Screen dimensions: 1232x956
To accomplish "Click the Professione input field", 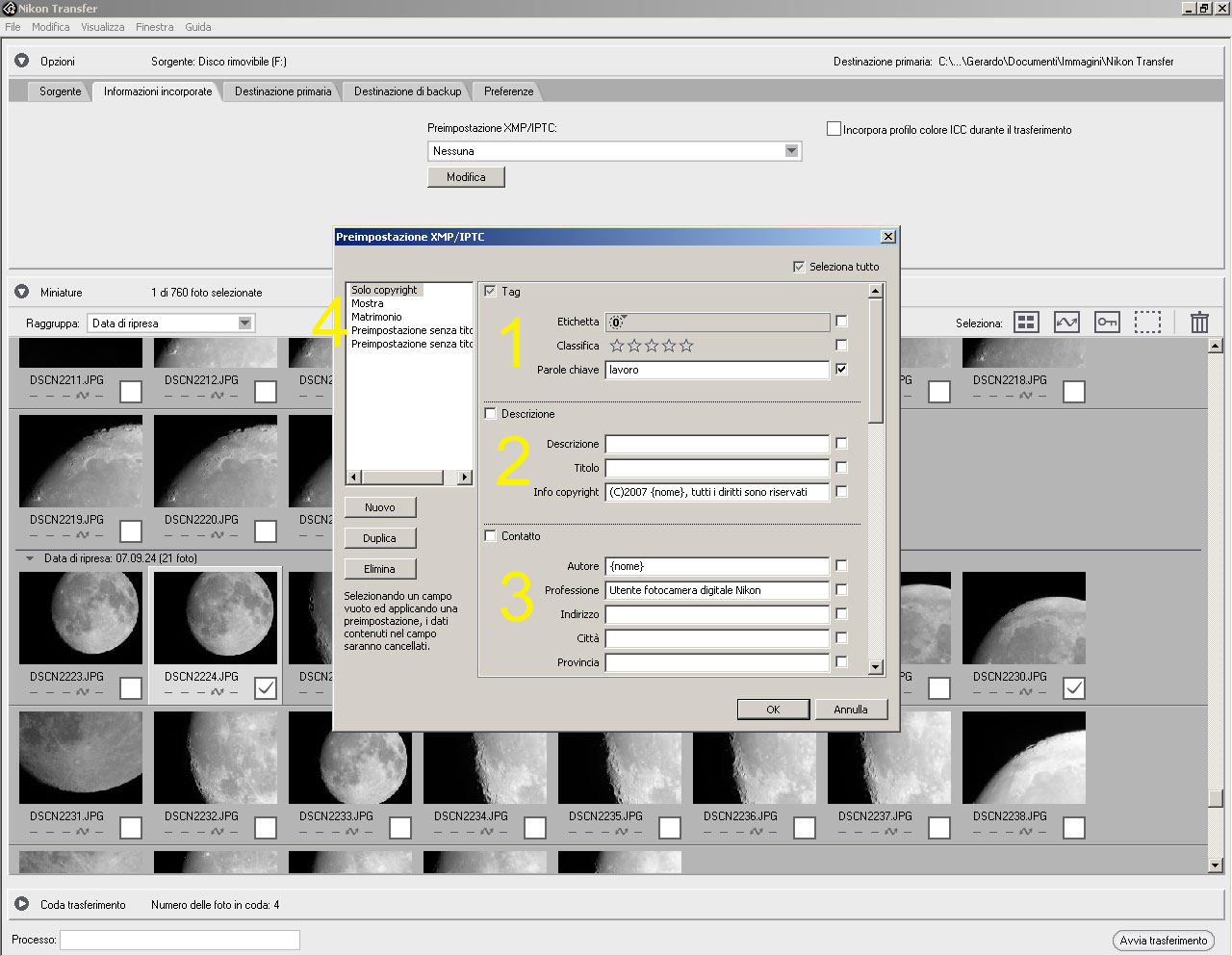I will [x=717, y=590].
